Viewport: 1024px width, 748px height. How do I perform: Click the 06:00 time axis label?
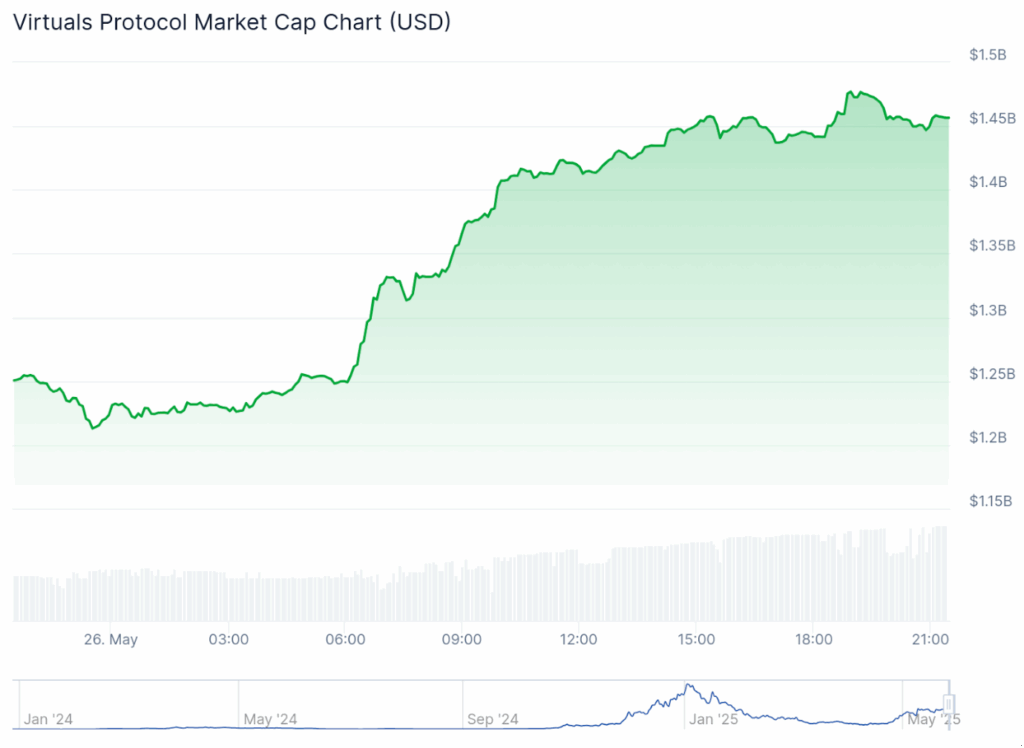point(345,639)
